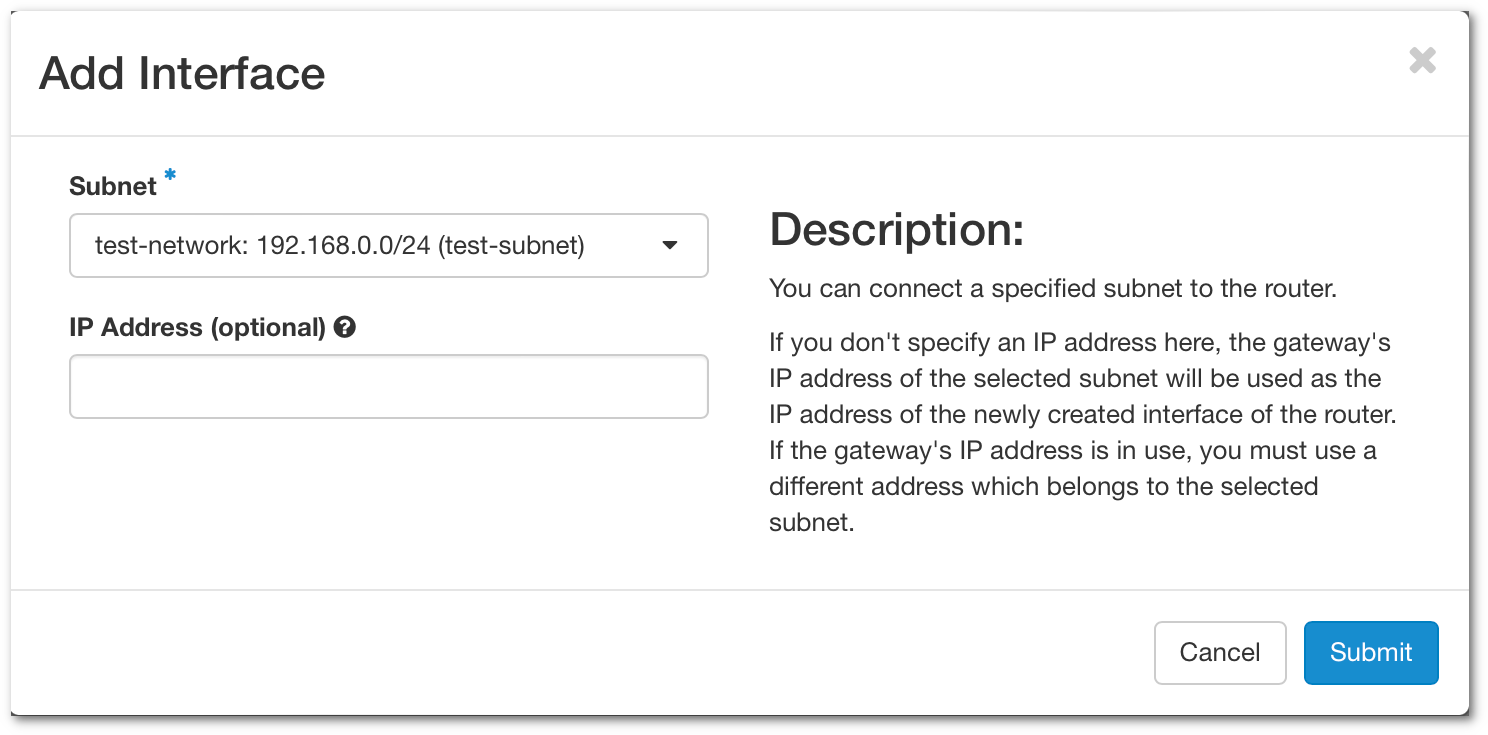
Task: Close the Add Interface dialog with X
Action: 1422,61
